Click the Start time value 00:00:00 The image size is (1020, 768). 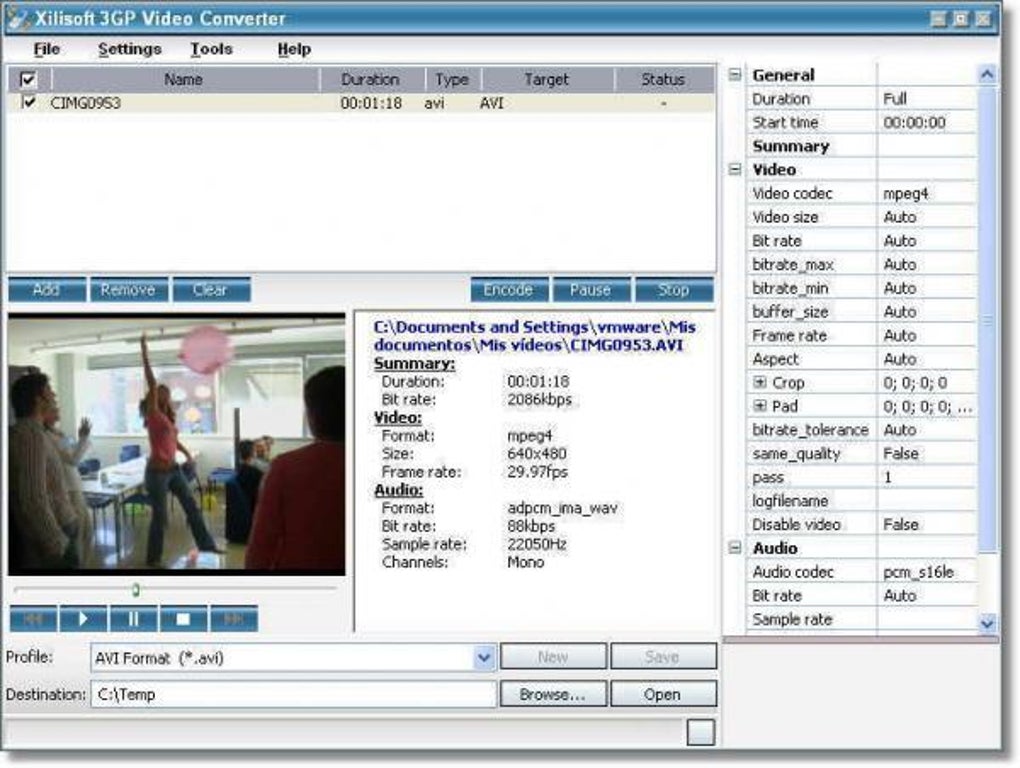point(926,122)
